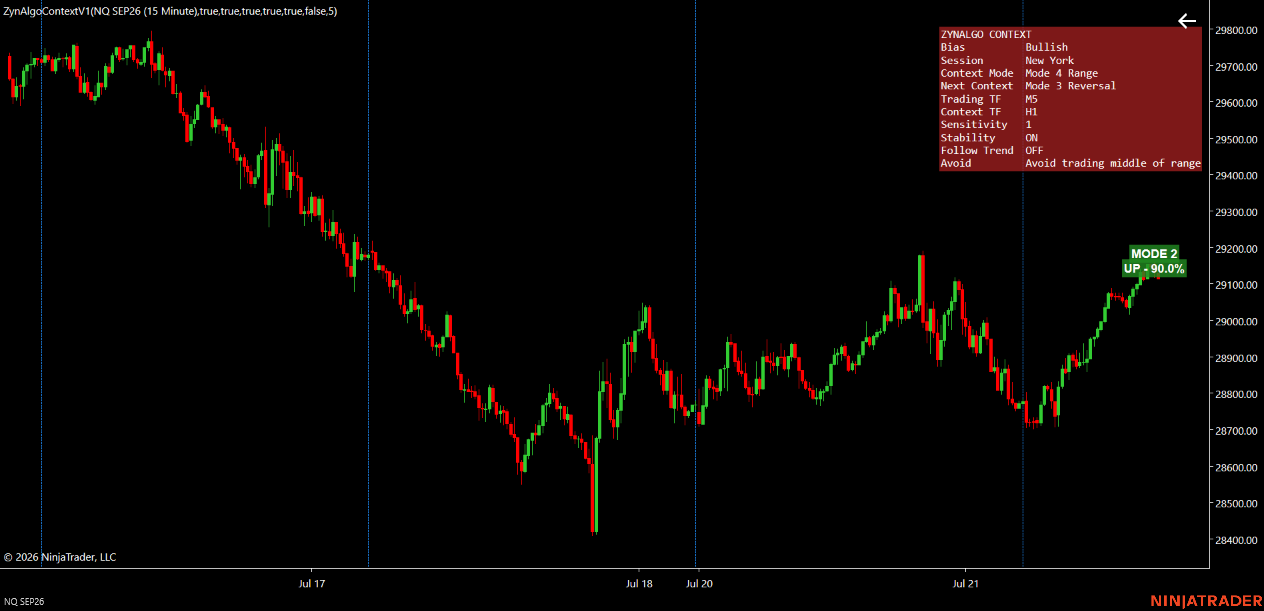Click the Follow Trend OFF row

pyautogui.click(x=1070, y=151)
